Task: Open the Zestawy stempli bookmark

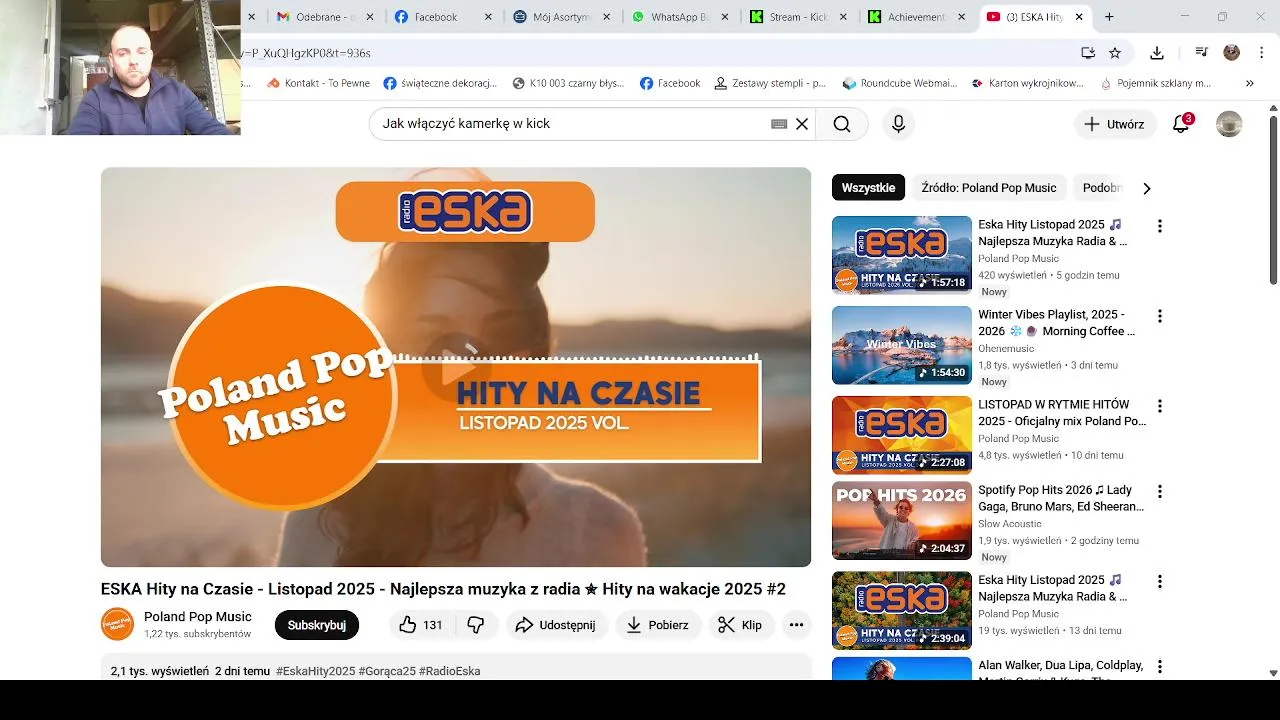Action: [770, 83]
